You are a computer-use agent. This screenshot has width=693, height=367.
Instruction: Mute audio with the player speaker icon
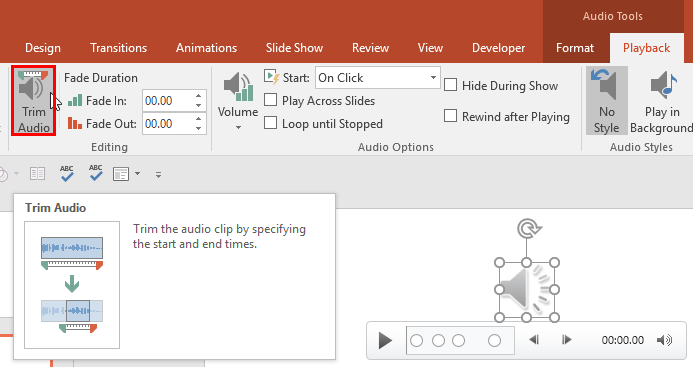point(664,340)
